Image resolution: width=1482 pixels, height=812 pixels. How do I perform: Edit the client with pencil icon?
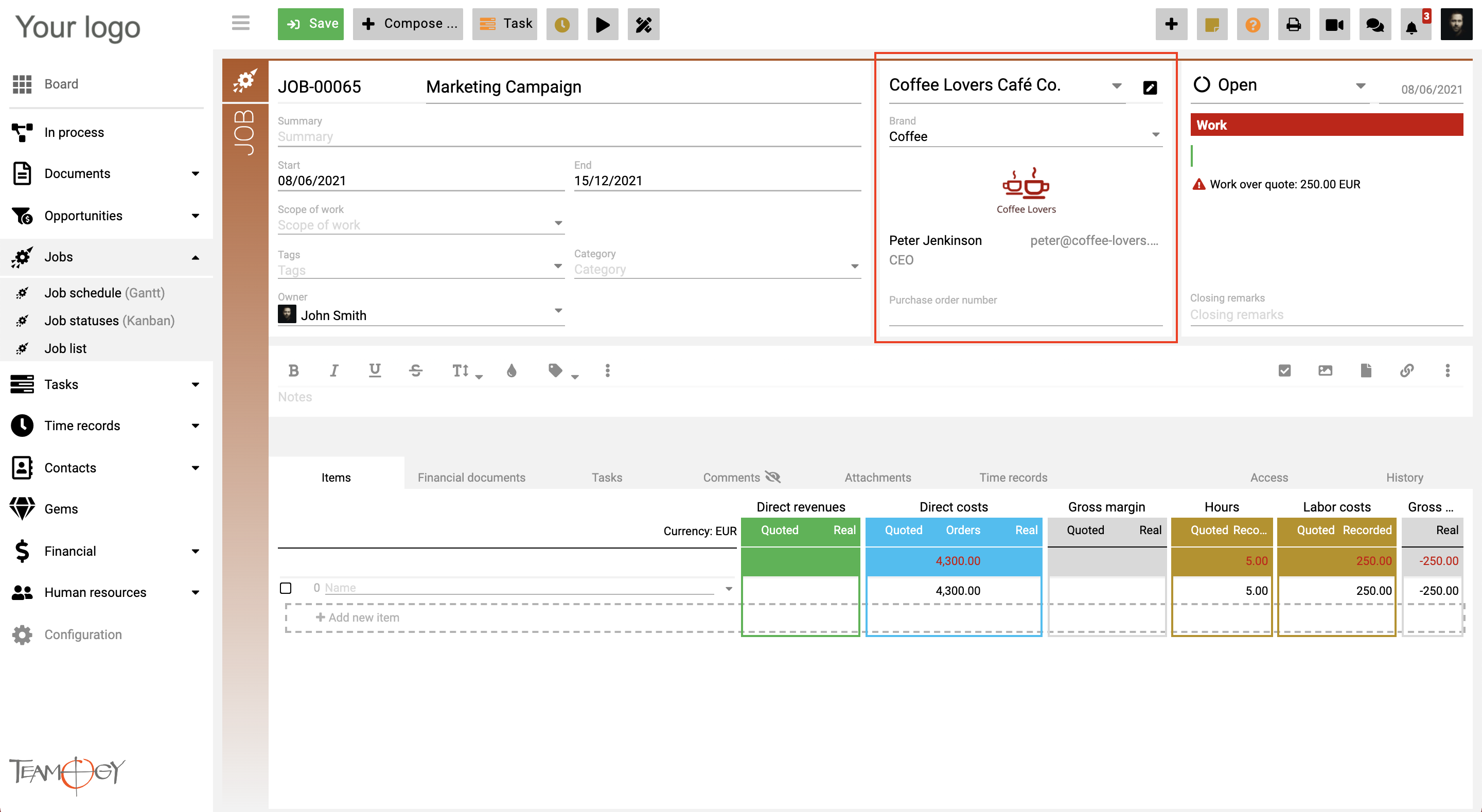(x=1150, y=87)
